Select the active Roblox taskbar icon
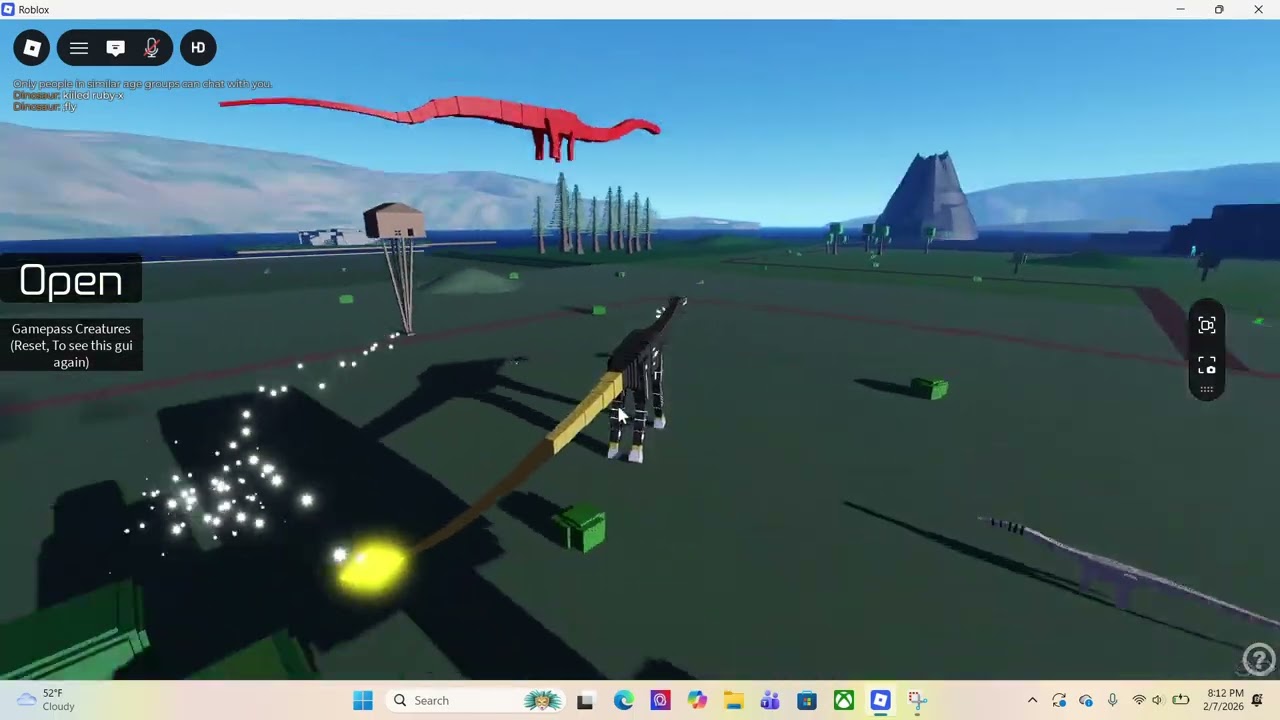 coord(880,701)
